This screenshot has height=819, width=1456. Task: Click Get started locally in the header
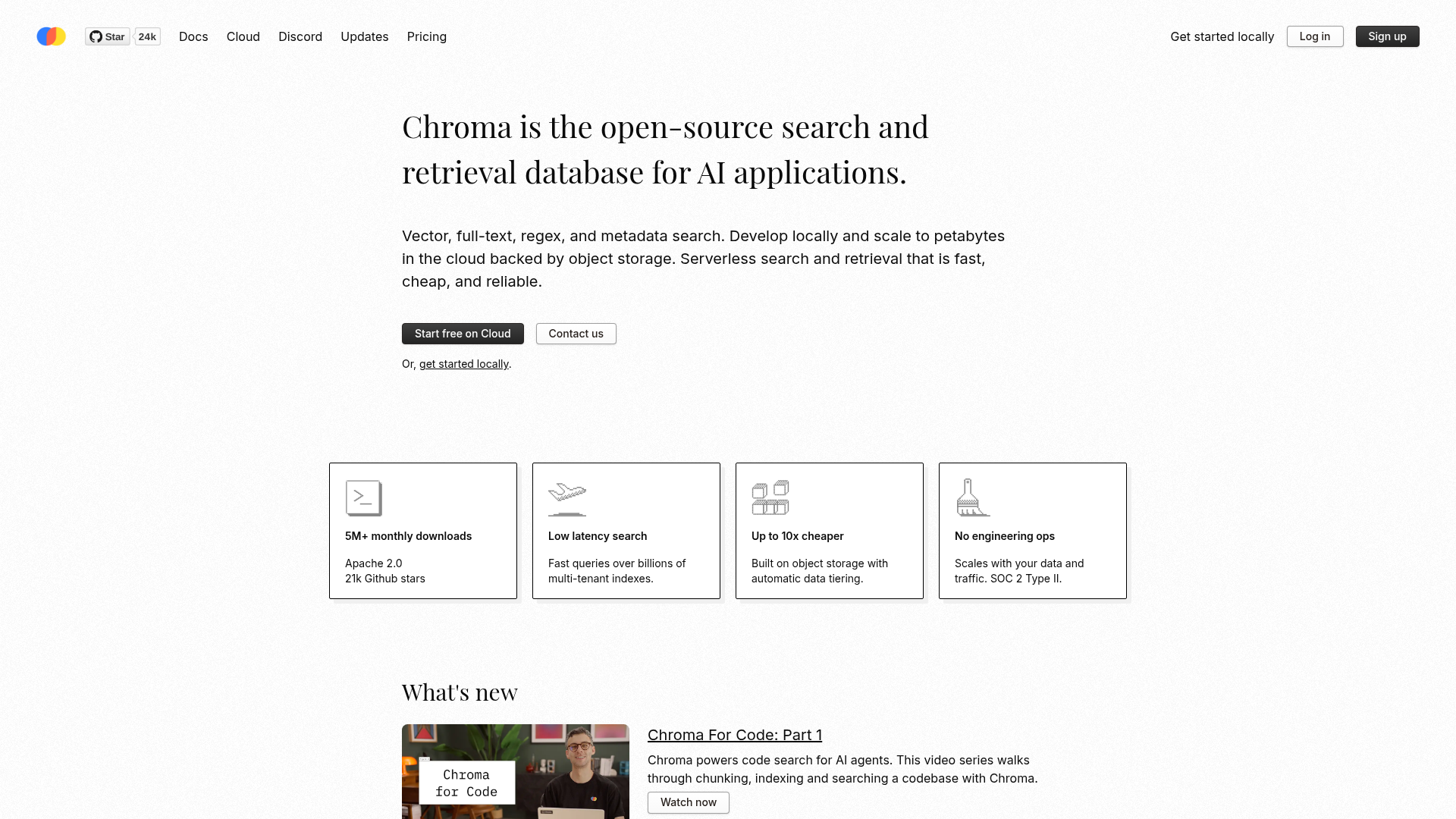pyautogui.click(x=1222, y=36)
